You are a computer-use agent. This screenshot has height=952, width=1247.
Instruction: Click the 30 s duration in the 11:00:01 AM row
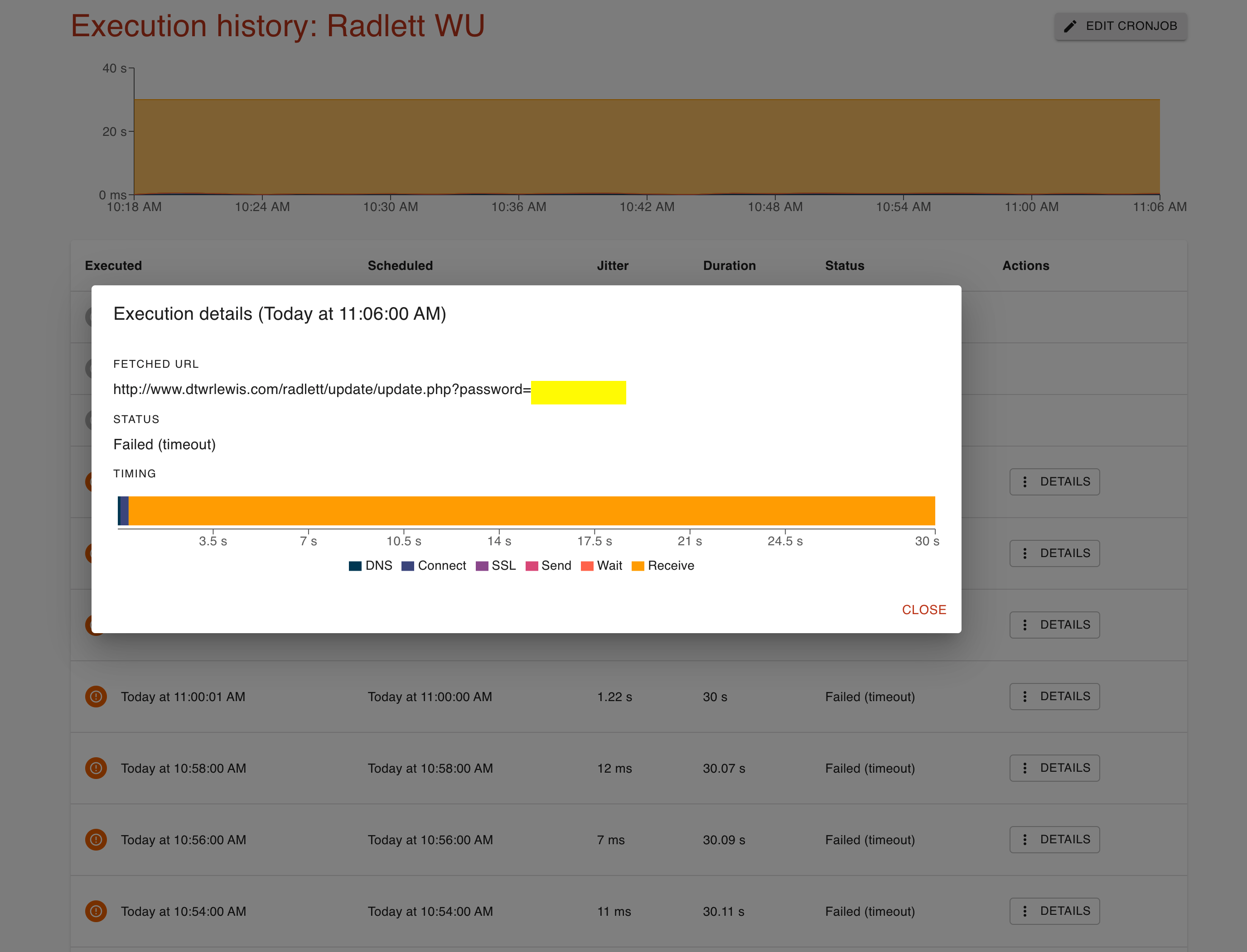[715, 697]
